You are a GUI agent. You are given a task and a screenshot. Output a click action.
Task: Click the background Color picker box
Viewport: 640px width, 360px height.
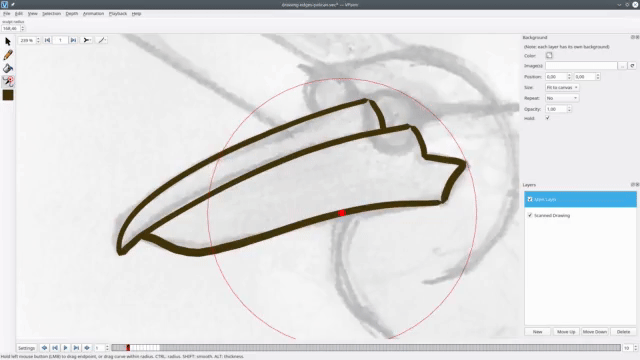[549, 56]
